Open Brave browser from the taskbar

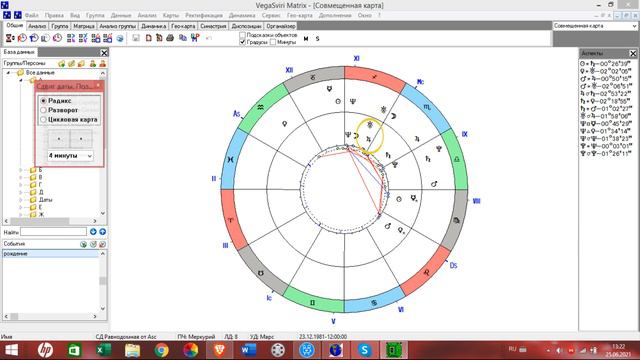(220, 350)
